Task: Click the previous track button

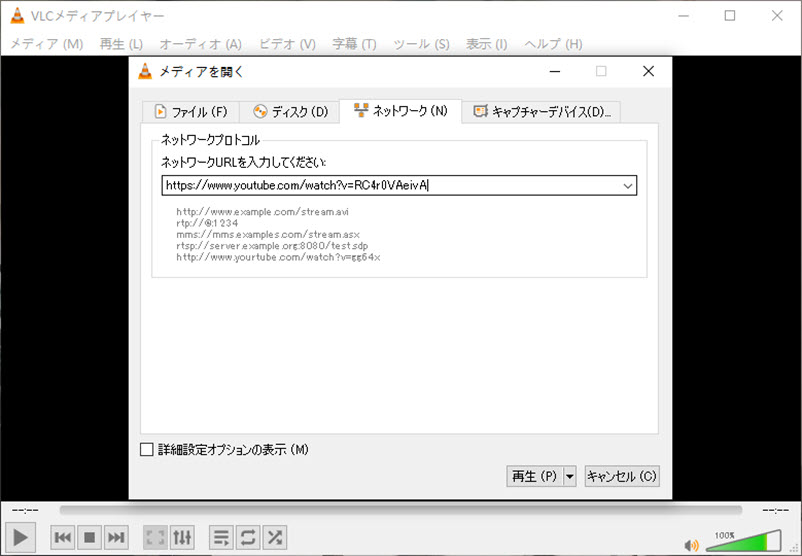Action: (x=63, y=537)
